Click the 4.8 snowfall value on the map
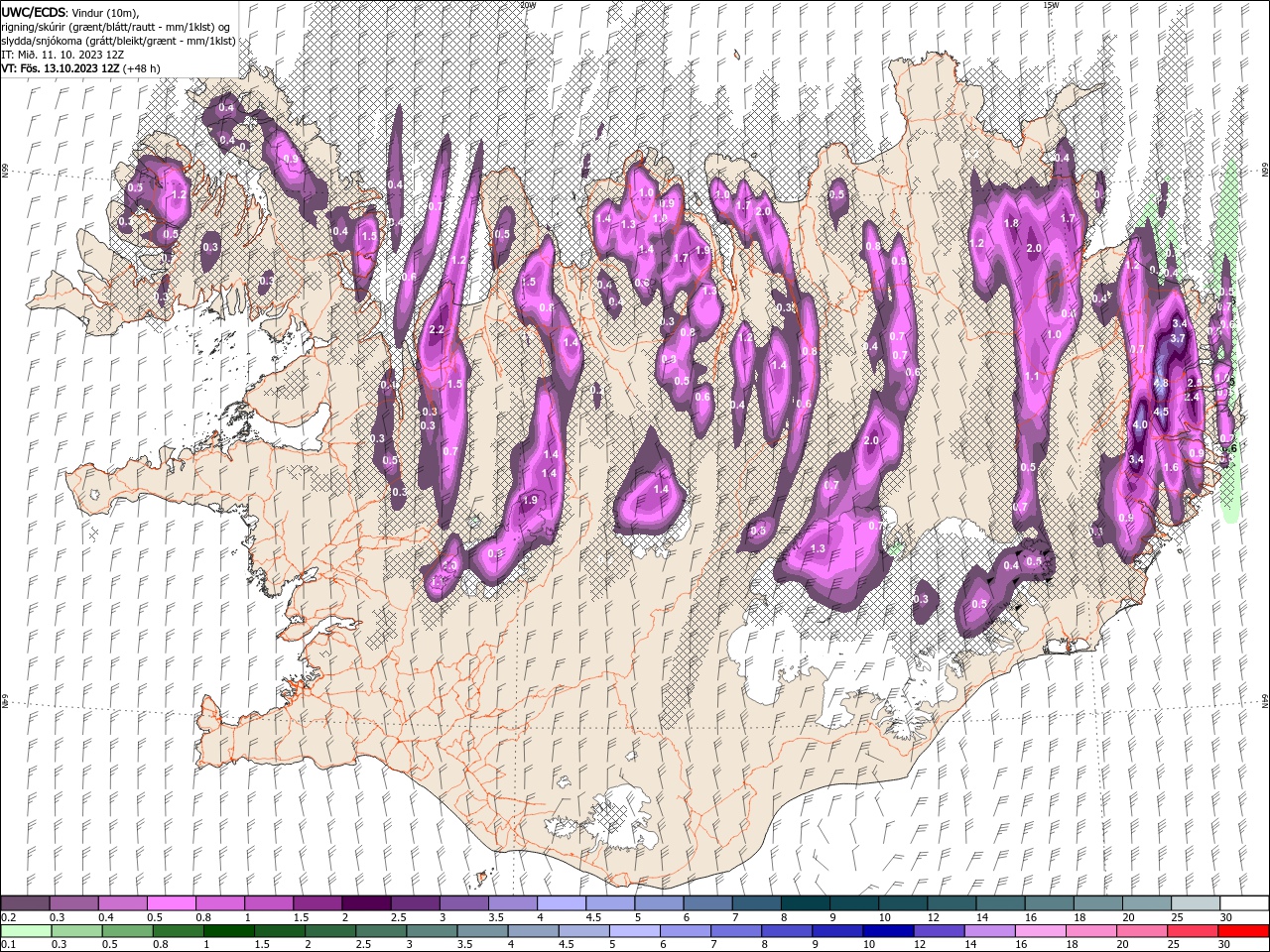Screen dimensions: 1270x952 point(1161,383)
